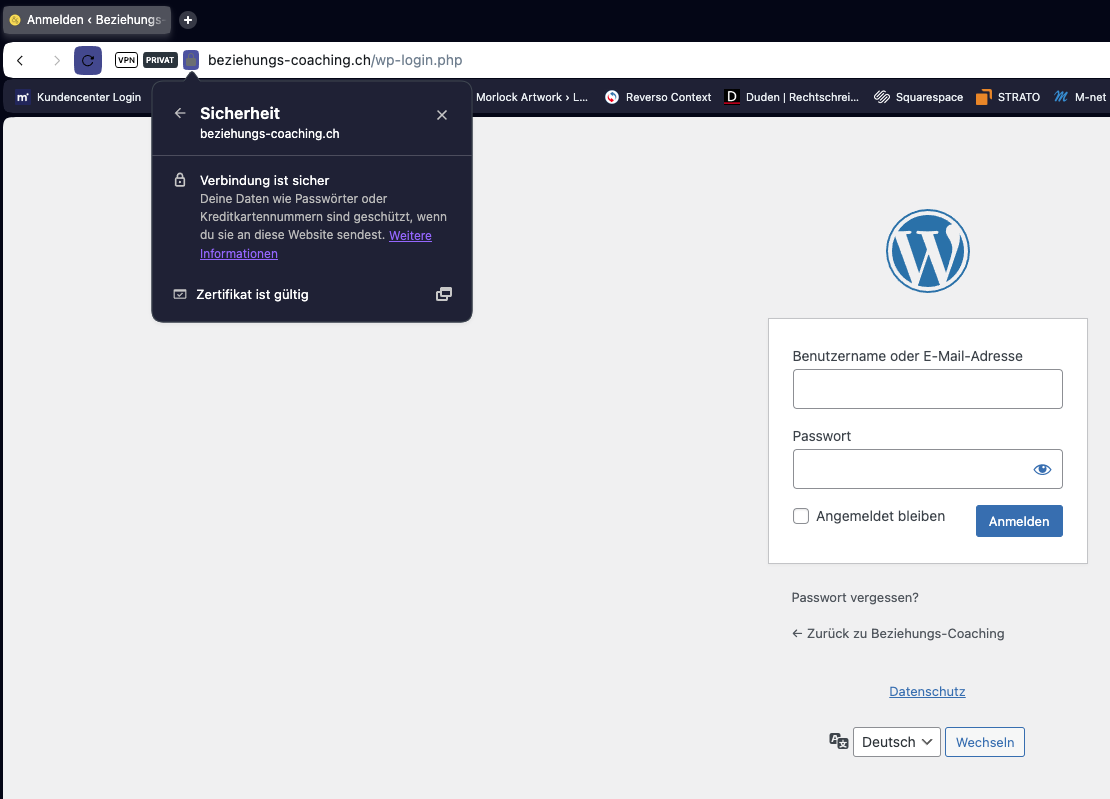Go back in Sicherheit popup with arrow
Image resolution: width=1110 pixels, height=799 pixels.
(180, 113)
